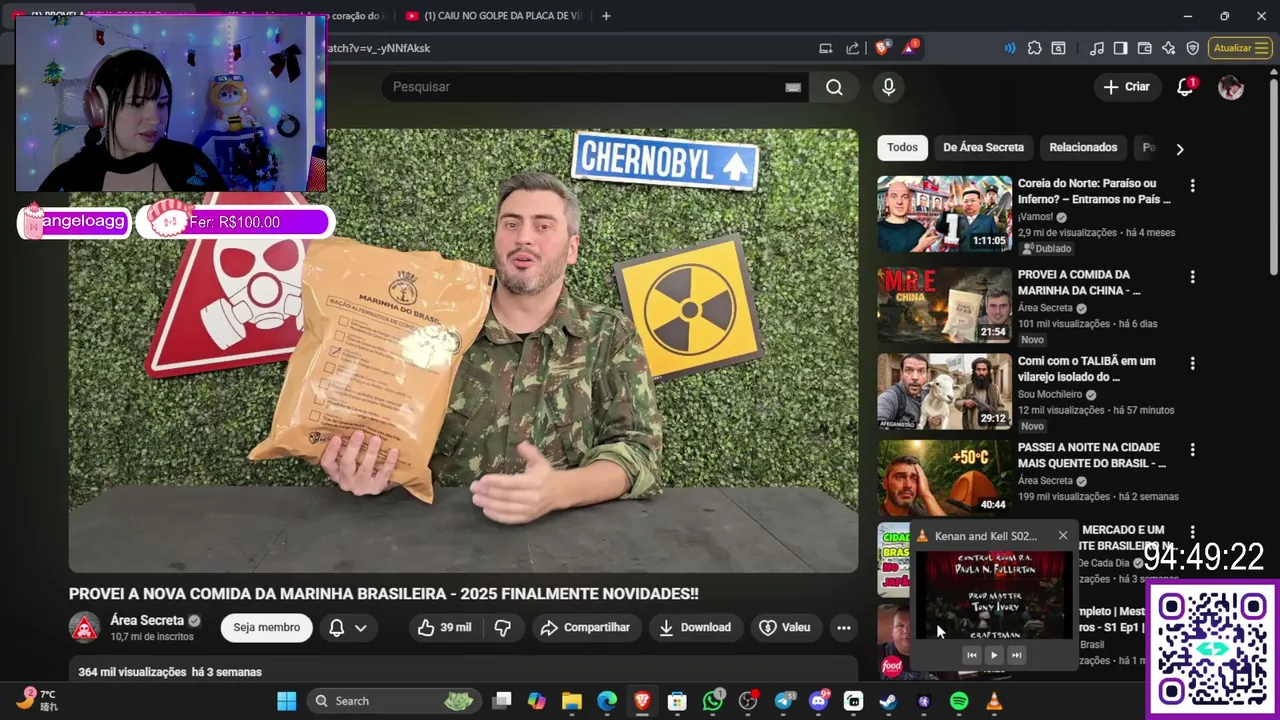The width and height of the screenshot is (1280, 720).
Task: Open Discord from the taskbar
Action: click(818, 701)
